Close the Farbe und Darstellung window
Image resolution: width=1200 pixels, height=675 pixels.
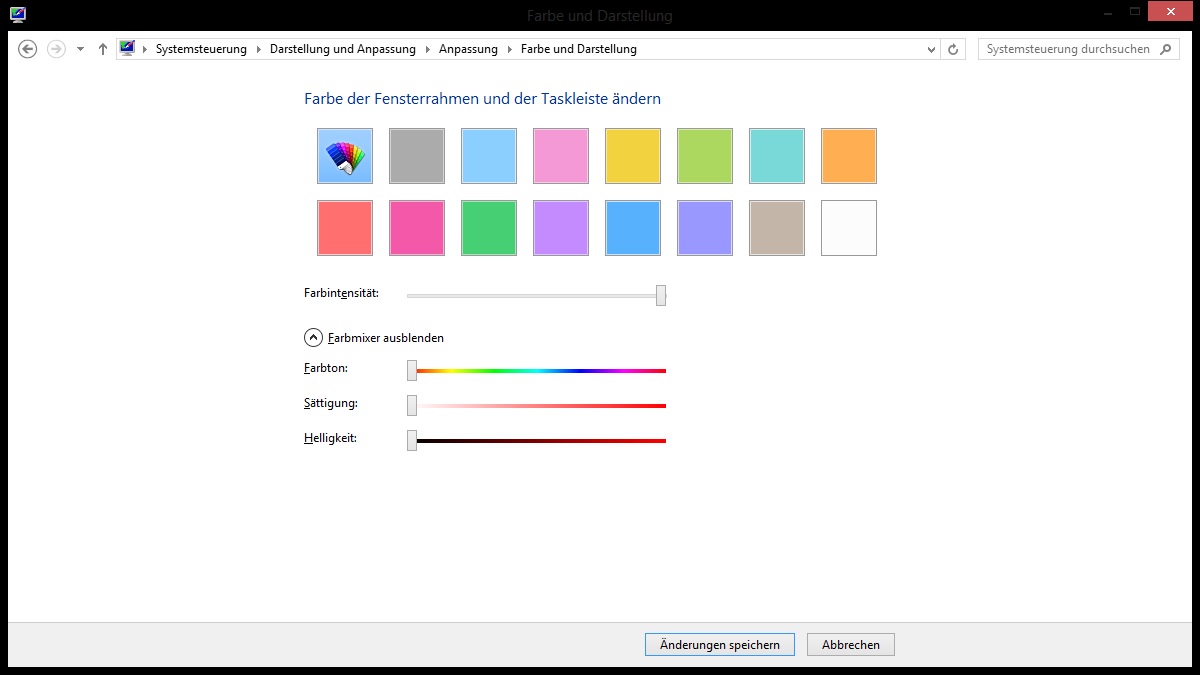point(1169,11)
